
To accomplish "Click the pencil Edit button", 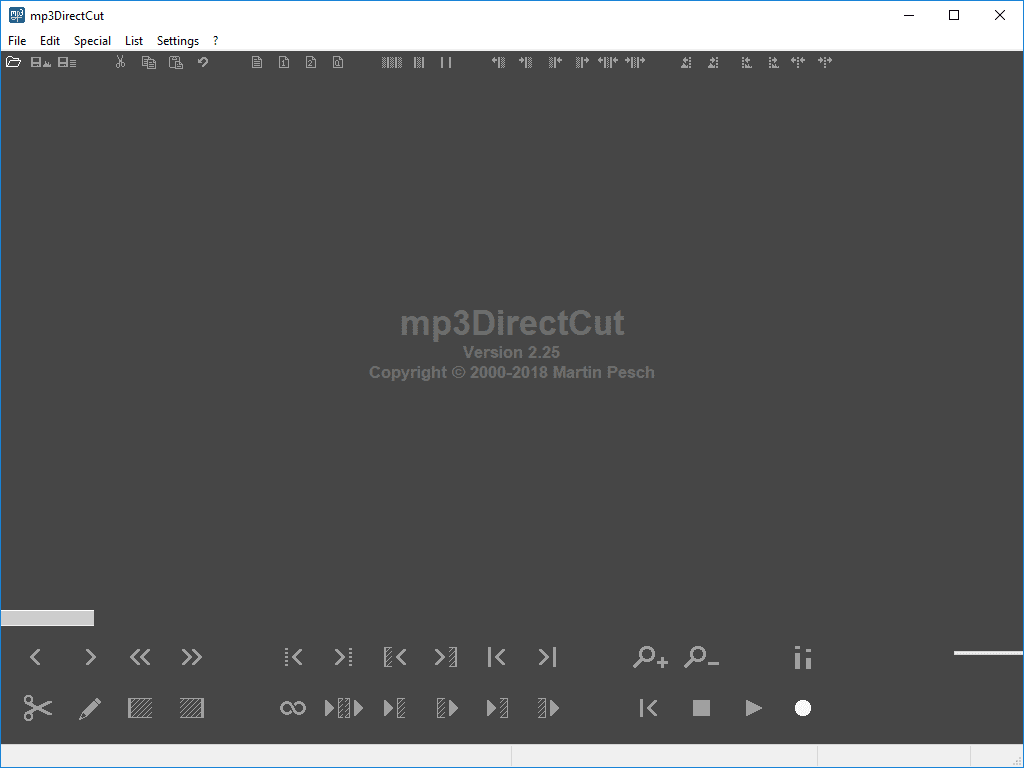I will click(x=89, y=709).
